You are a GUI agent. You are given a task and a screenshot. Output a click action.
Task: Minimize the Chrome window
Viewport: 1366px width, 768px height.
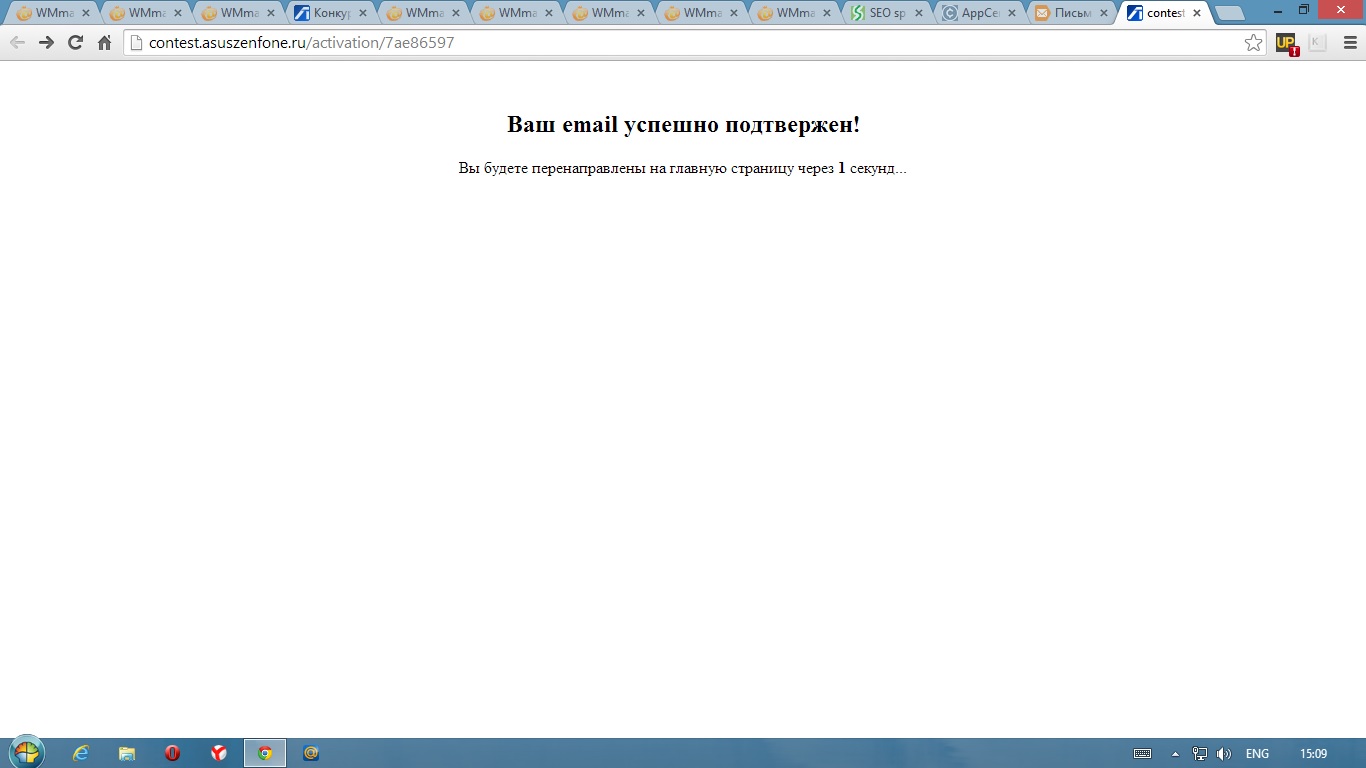coord(1279,10)
